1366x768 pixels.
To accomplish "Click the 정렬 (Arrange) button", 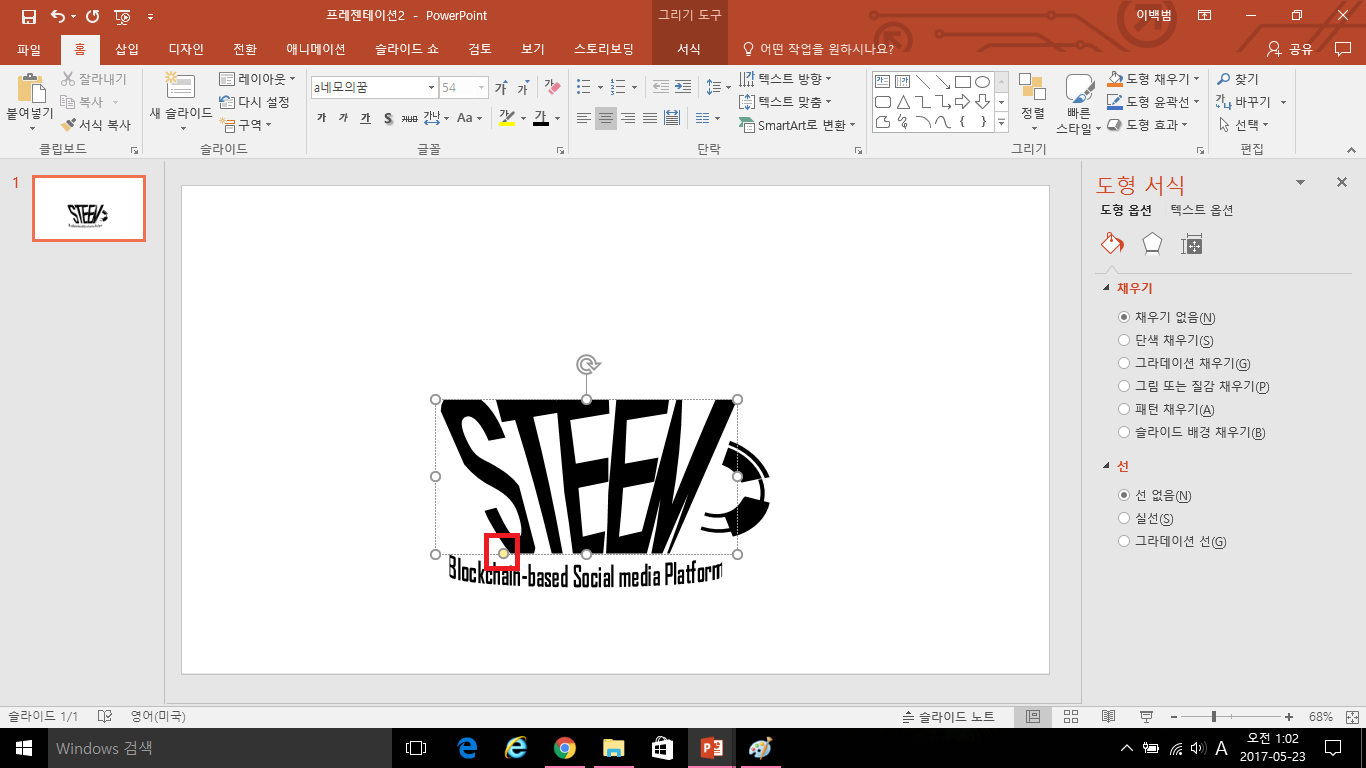I will tap(1032, 102).
